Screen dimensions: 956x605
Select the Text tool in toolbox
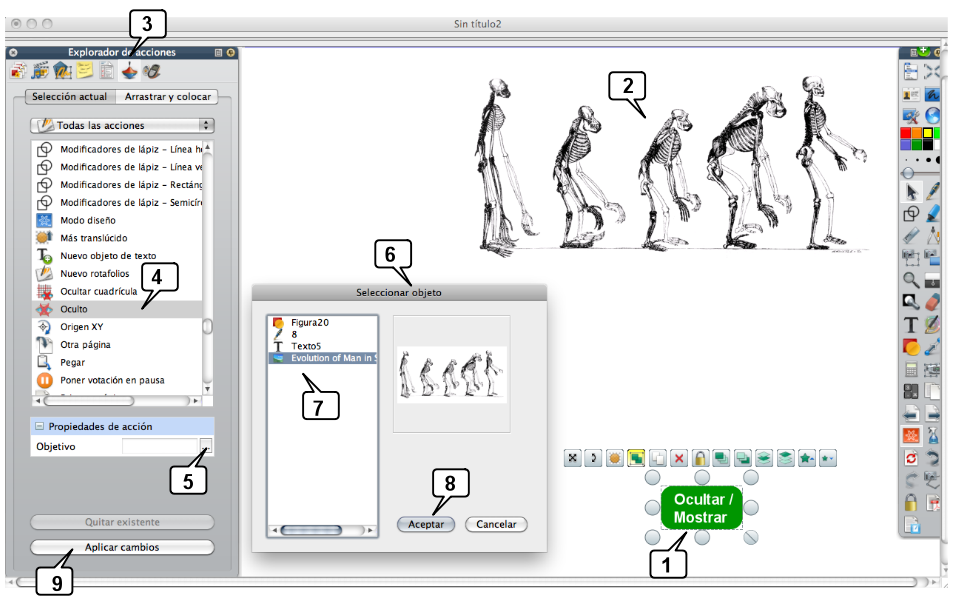(x=911, y=324)
